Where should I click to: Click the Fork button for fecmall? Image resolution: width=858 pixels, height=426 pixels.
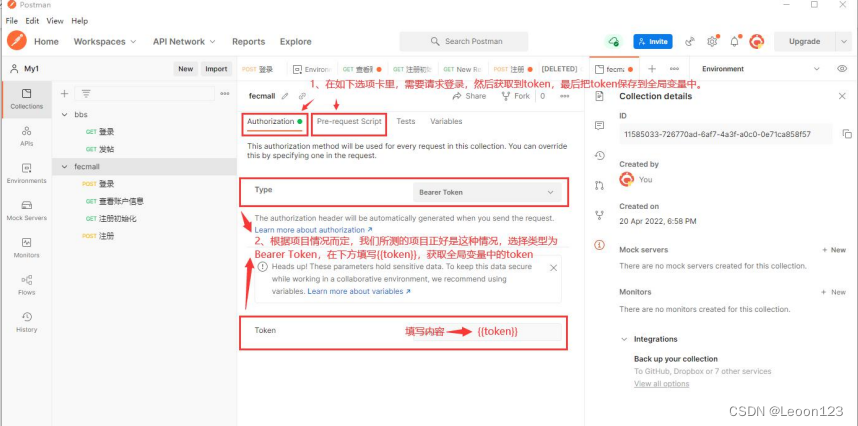click(x=515, y=96)
